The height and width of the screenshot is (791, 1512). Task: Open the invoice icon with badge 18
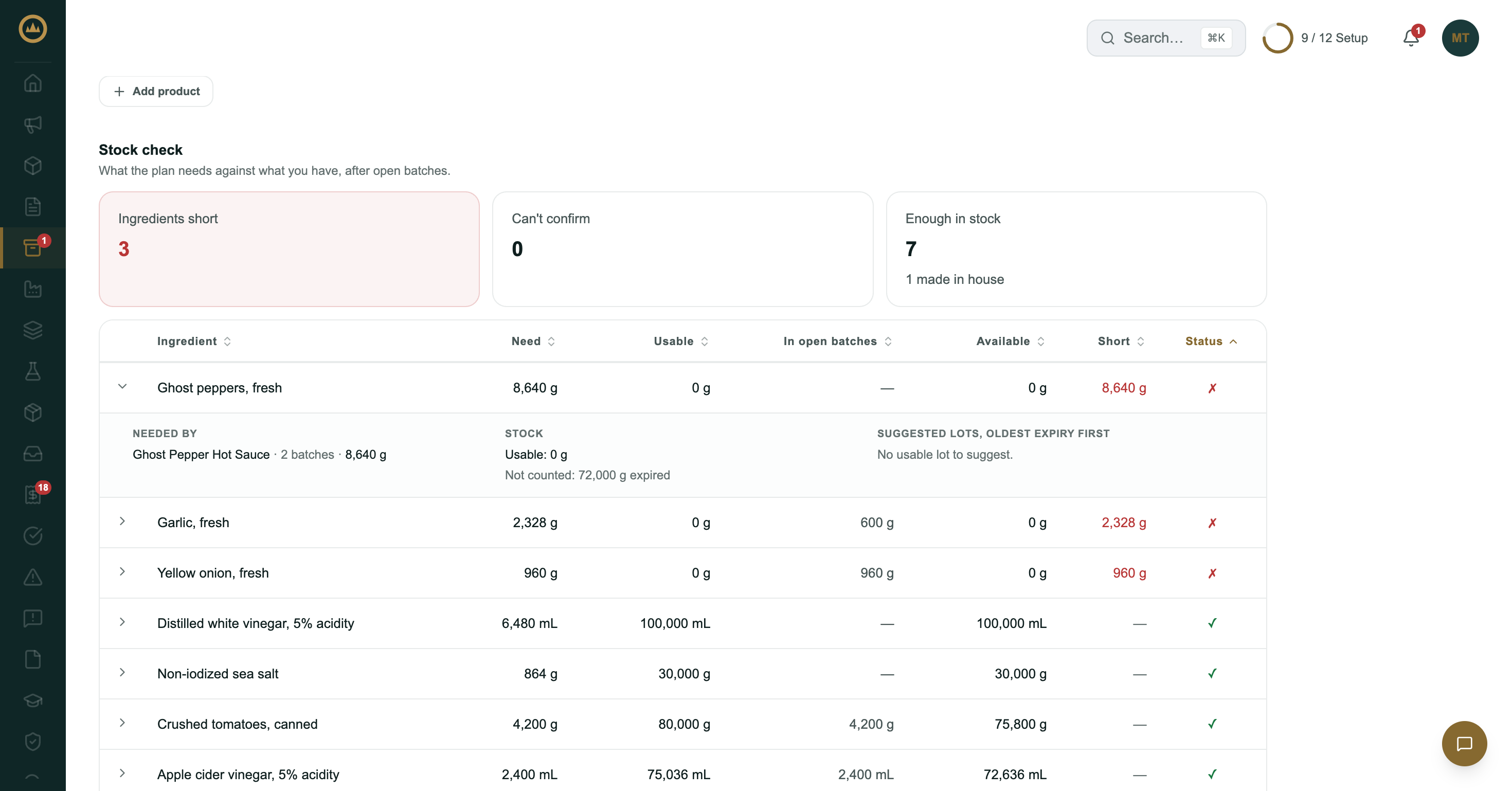(x=33, y=495)
